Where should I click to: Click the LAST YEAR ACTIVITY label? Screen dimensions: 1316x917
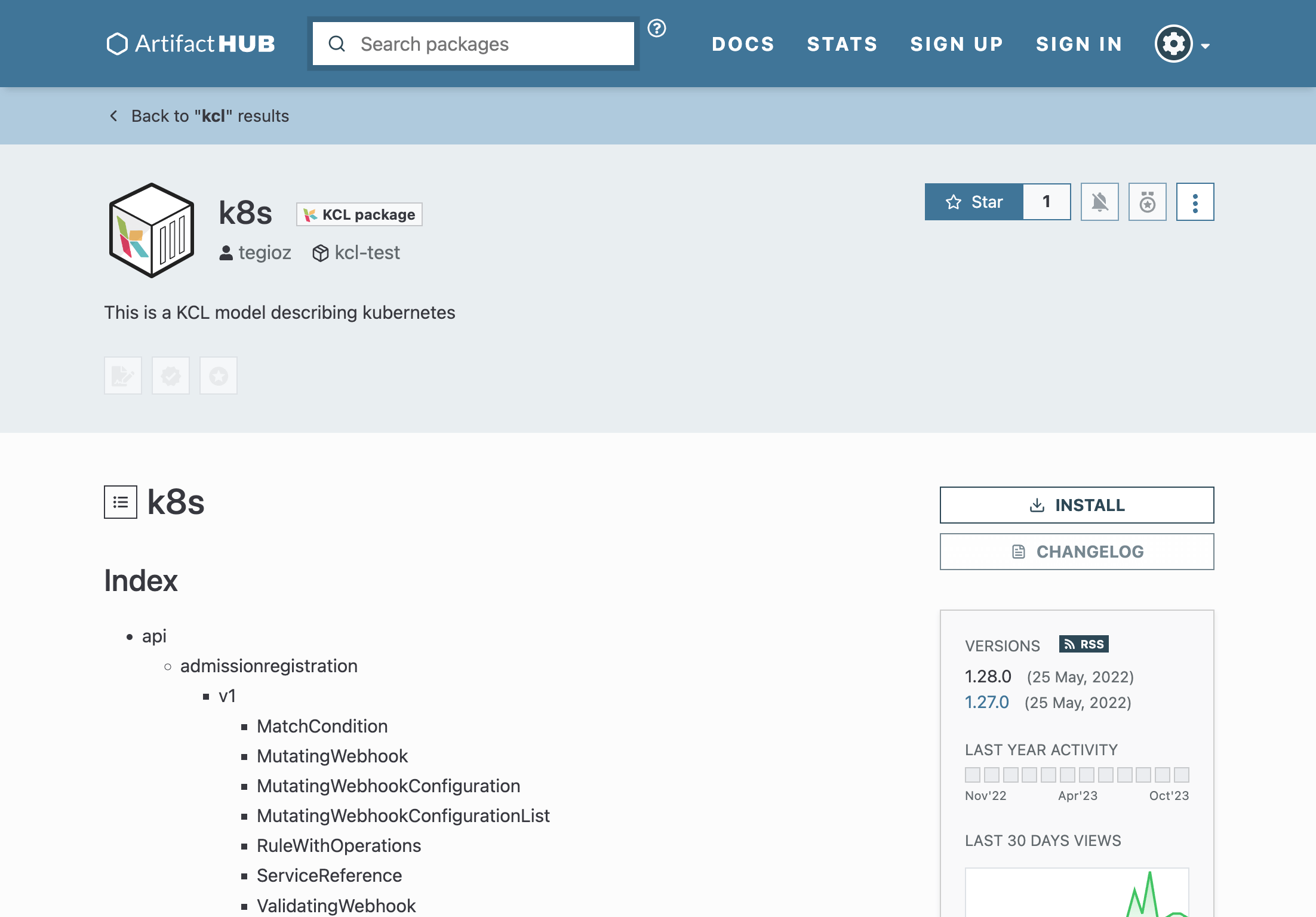point(1041,750)
